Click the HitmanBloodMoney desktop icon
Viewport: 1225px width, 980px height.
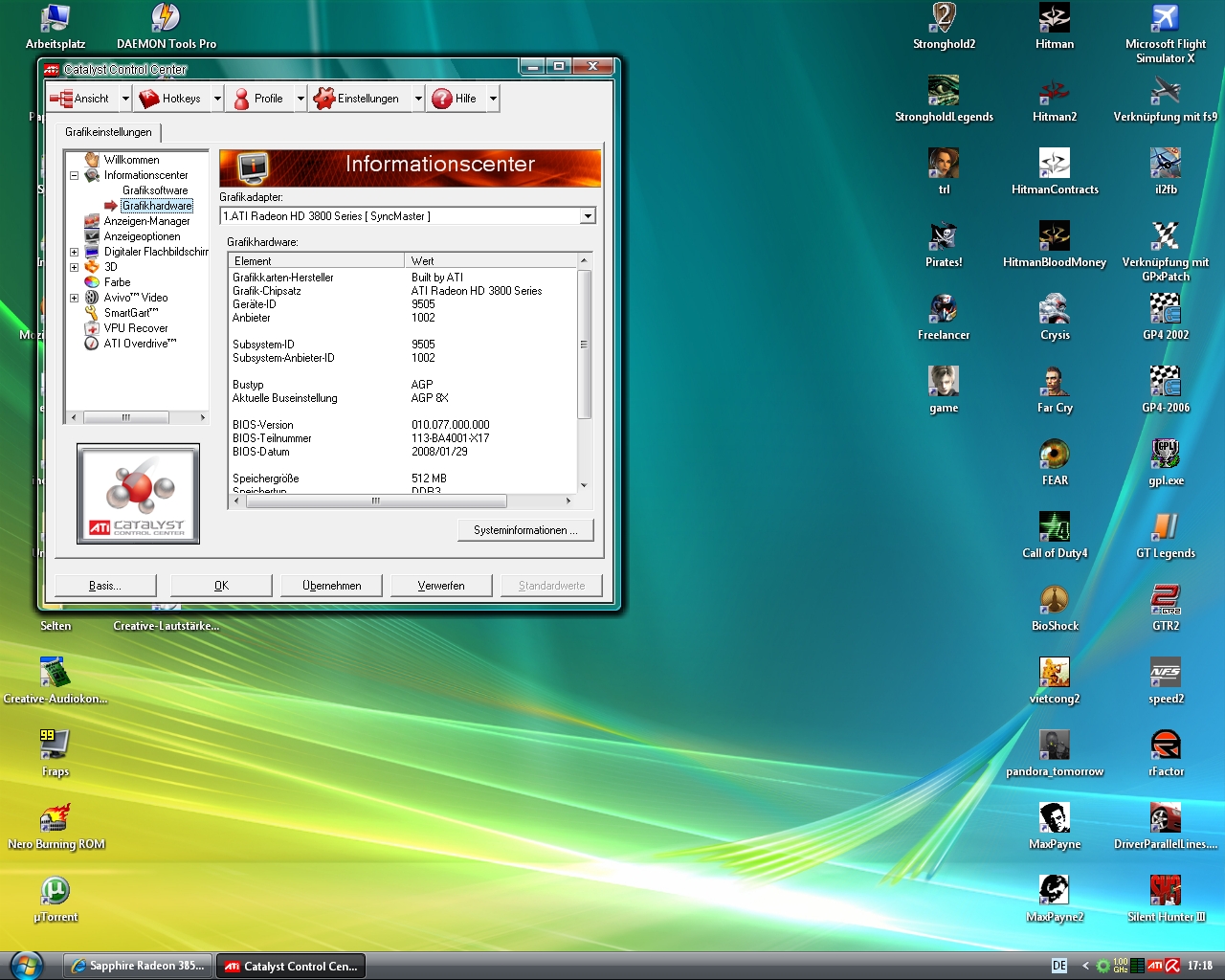click(x=1055, y=245)
